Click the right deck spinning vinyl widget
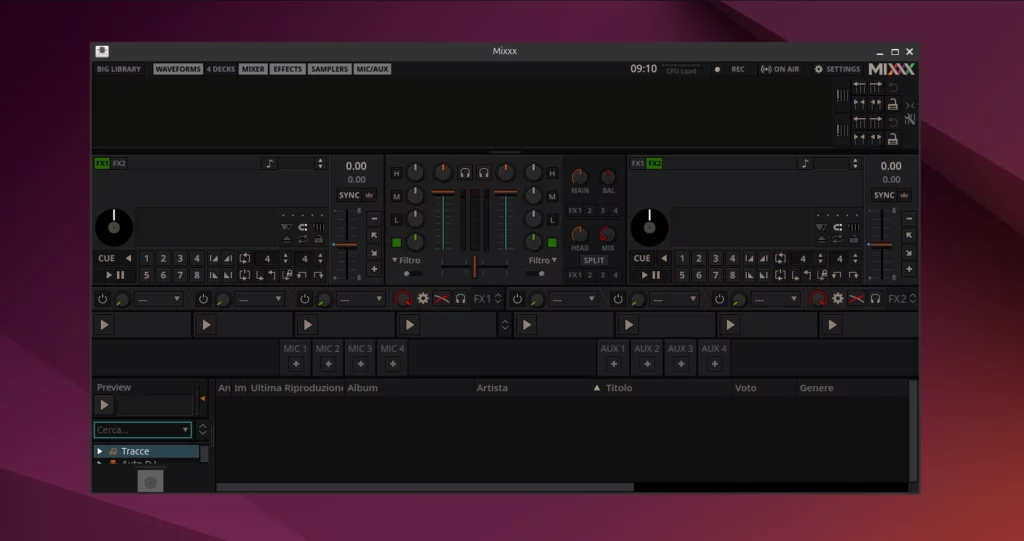The width and height of the screenshot is (1024, 541). point(649,227)
